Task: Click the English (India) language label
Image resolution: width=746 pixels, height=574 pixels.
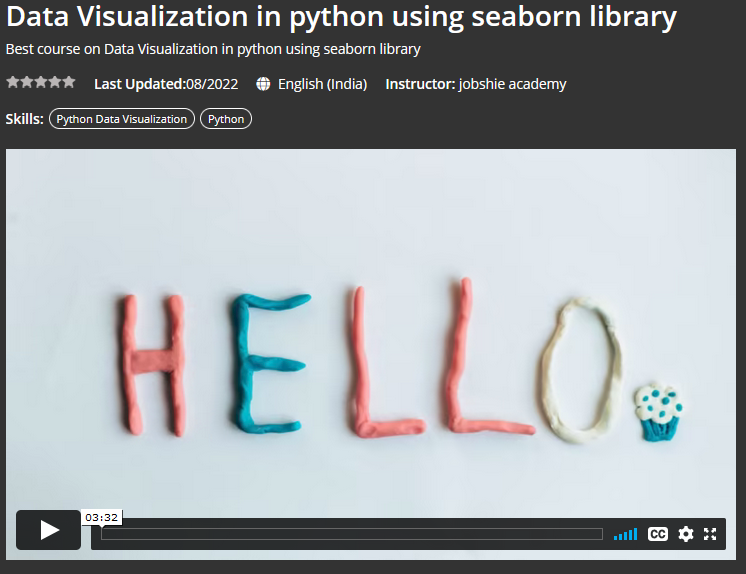Action: [x=323, y=84]
